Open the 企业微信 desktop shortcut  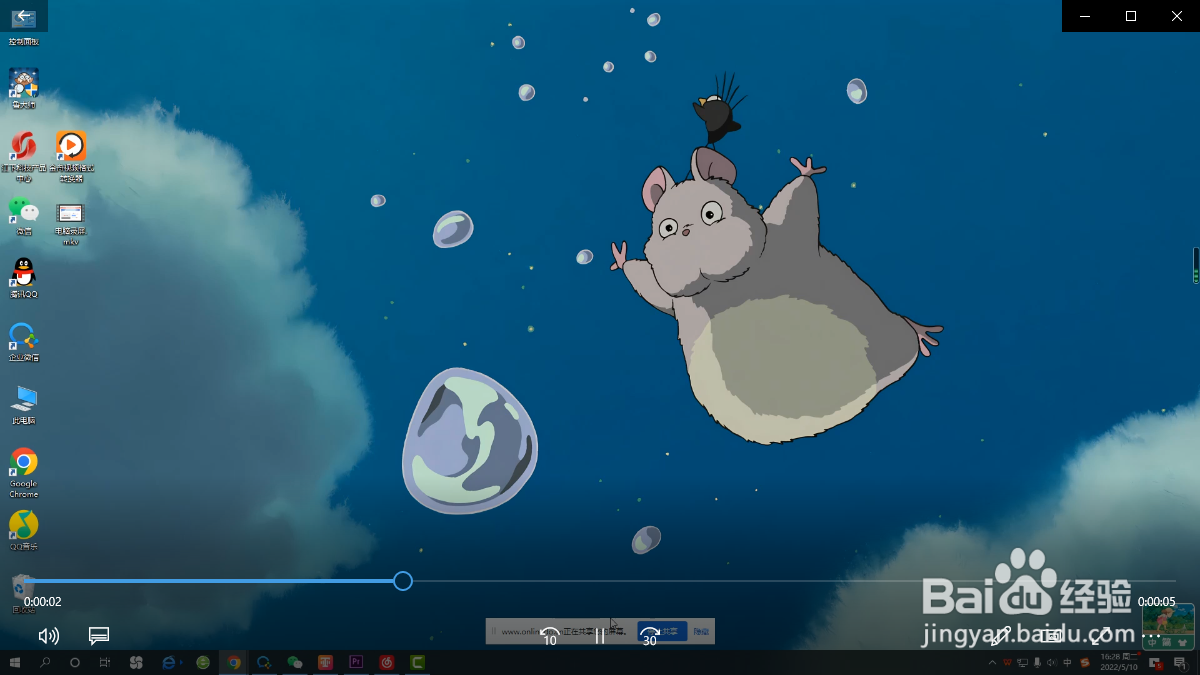click(x=24, y=342)
